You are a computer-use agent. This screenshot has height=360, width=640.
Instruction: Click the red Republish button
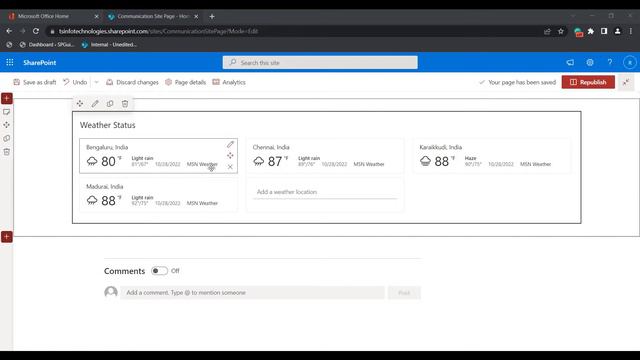click(588, 82)
